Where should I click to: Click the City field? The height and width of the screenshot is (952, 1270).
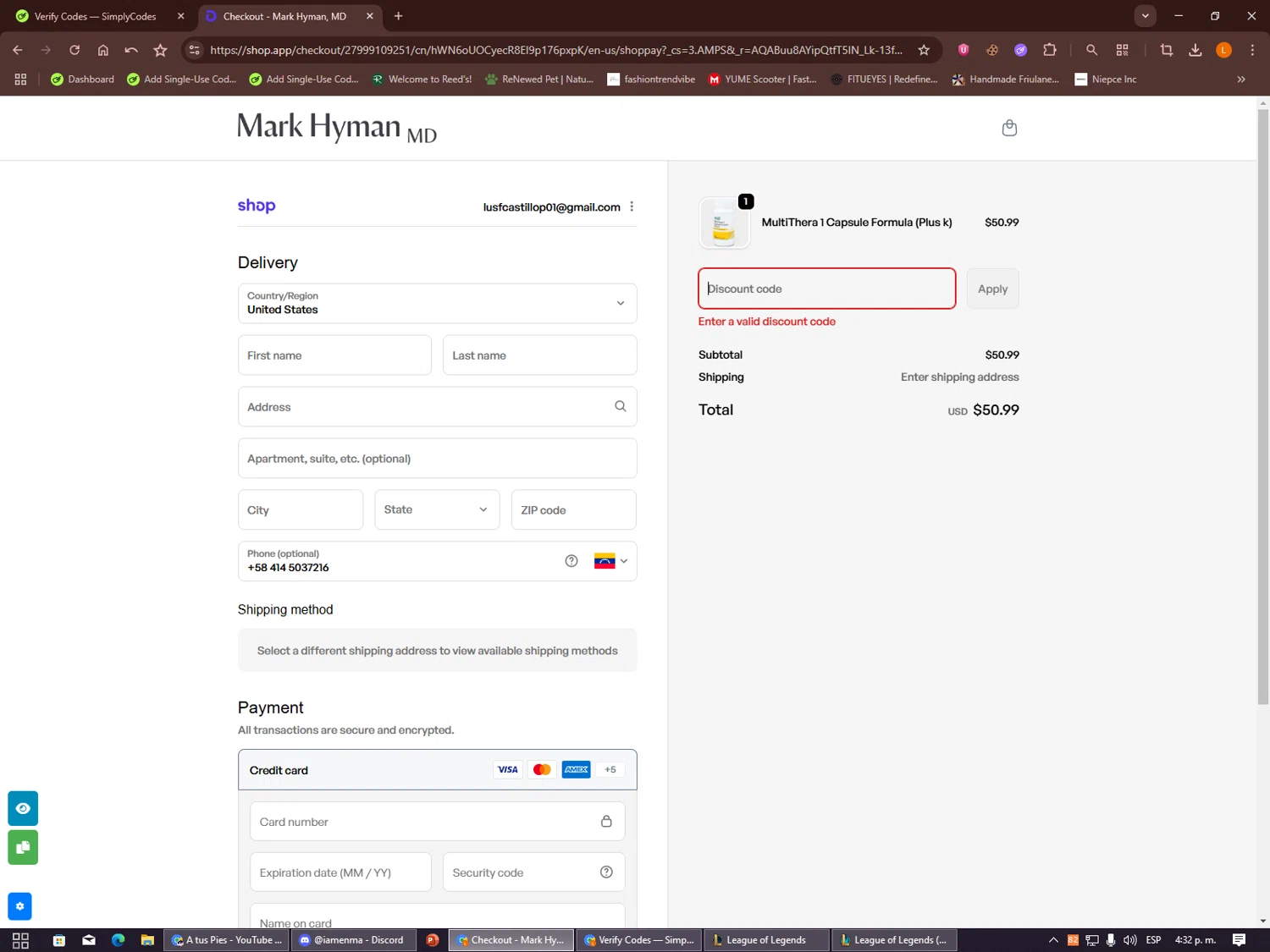click(301, 509)
